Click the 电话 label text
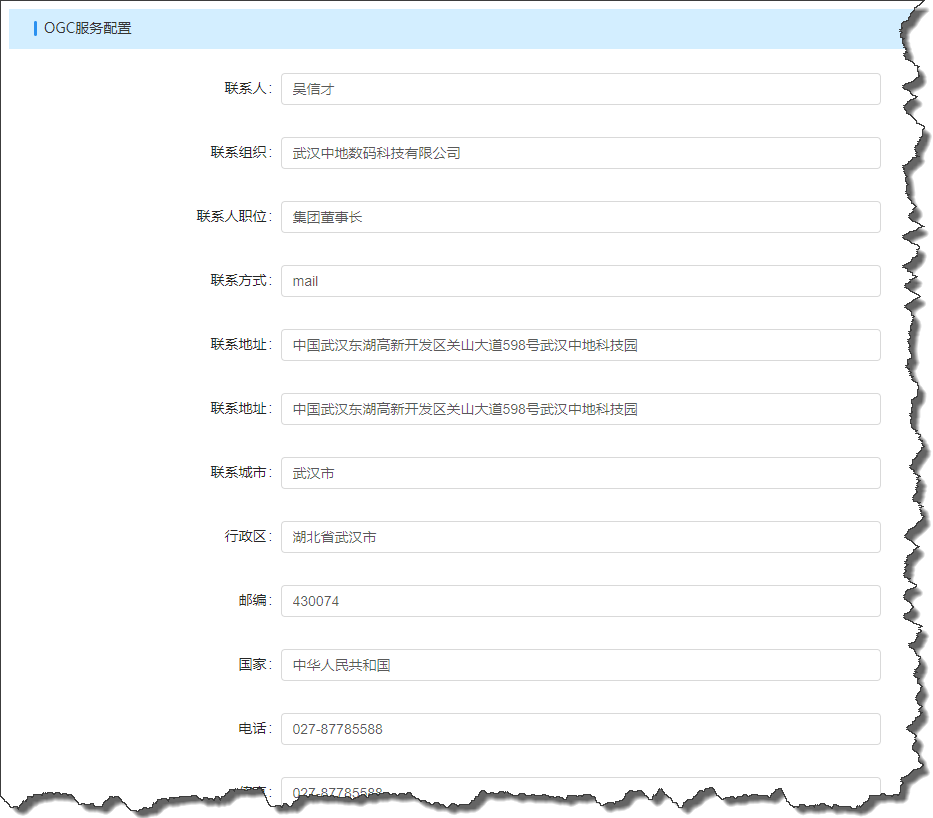 (x=253, y=729)
